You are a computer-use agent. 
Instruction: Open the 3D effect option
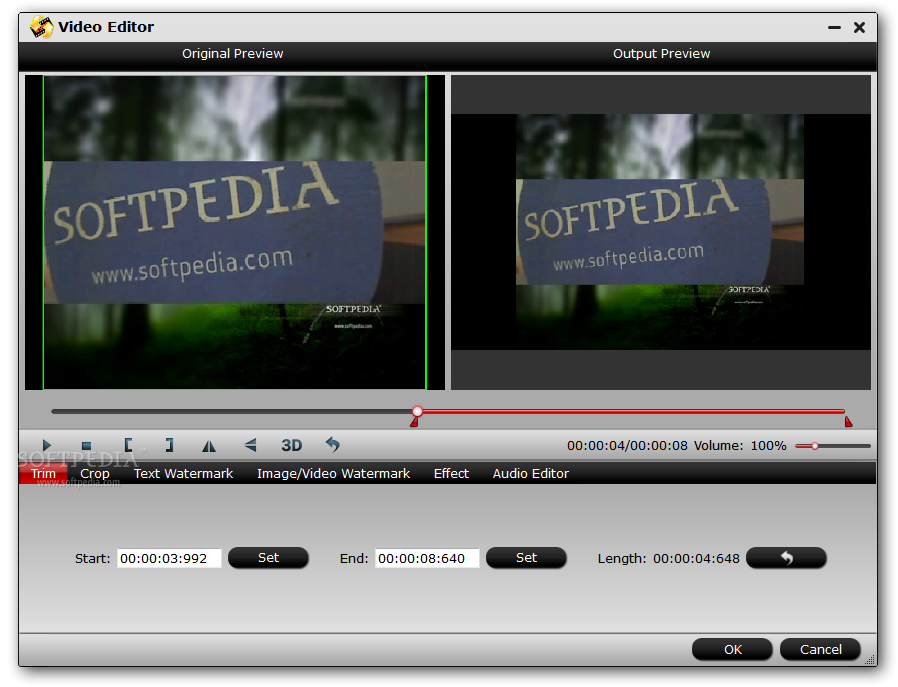[292, 445]
